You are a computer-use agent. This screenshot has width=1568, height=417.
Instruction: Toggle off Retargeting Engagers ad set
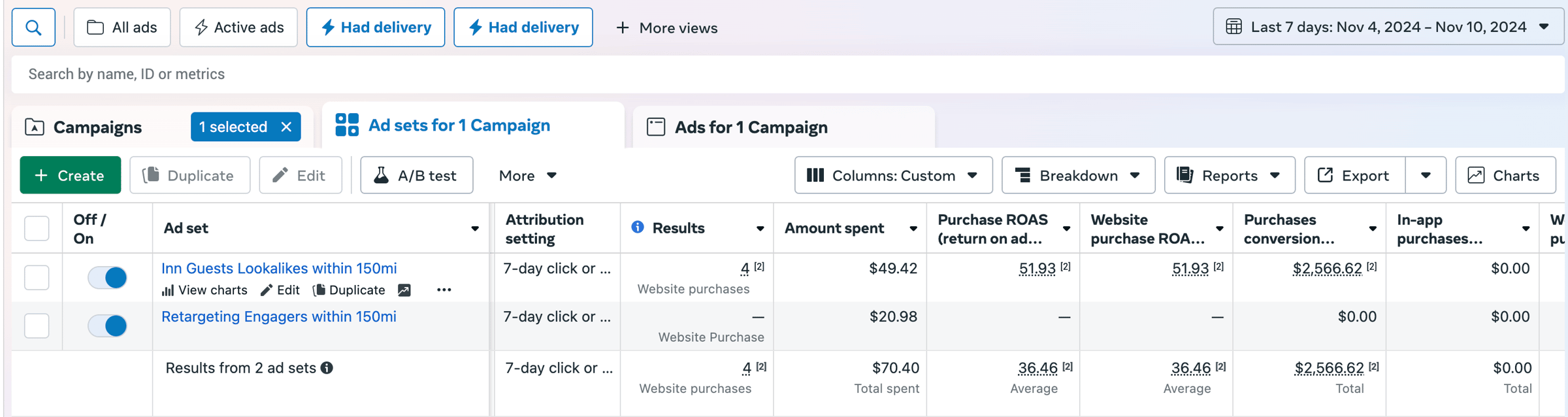point(108,325)
